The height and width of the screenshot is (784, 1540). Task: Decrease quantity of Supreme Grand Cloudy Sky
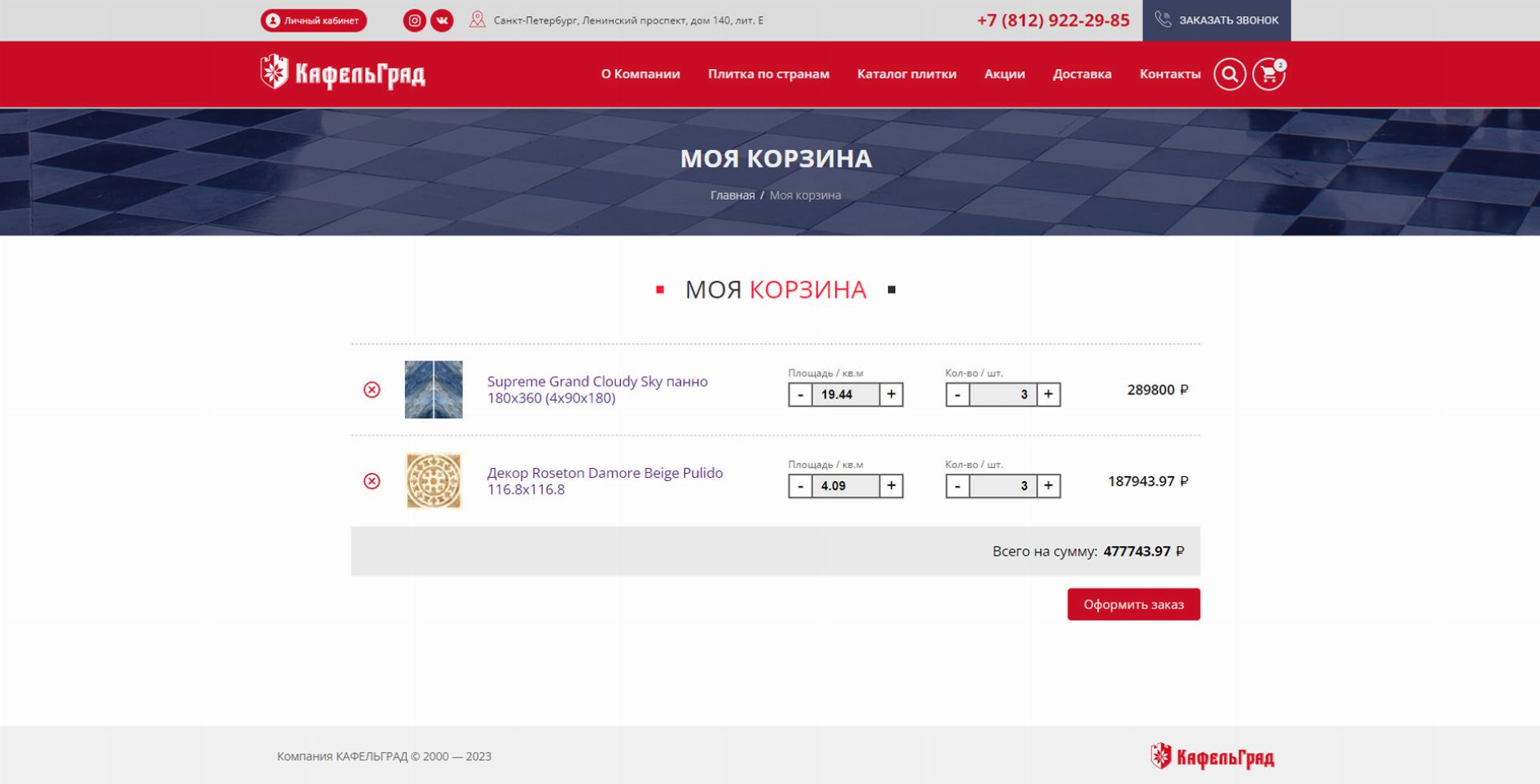pyautogui.click(x=957, y=394)
